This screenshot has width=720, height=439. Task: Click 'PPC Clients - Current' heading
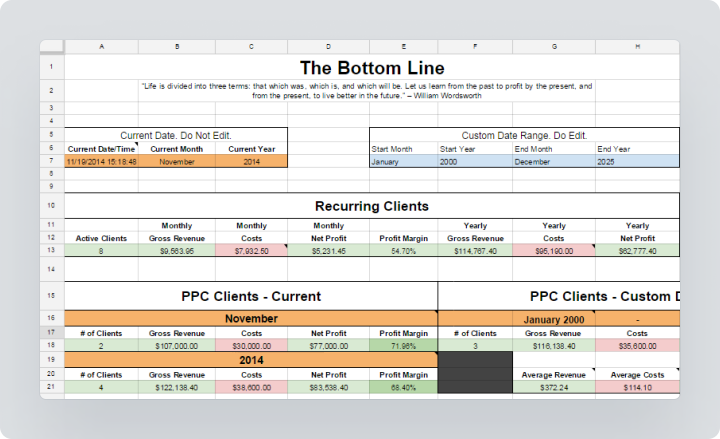[251, 296]
